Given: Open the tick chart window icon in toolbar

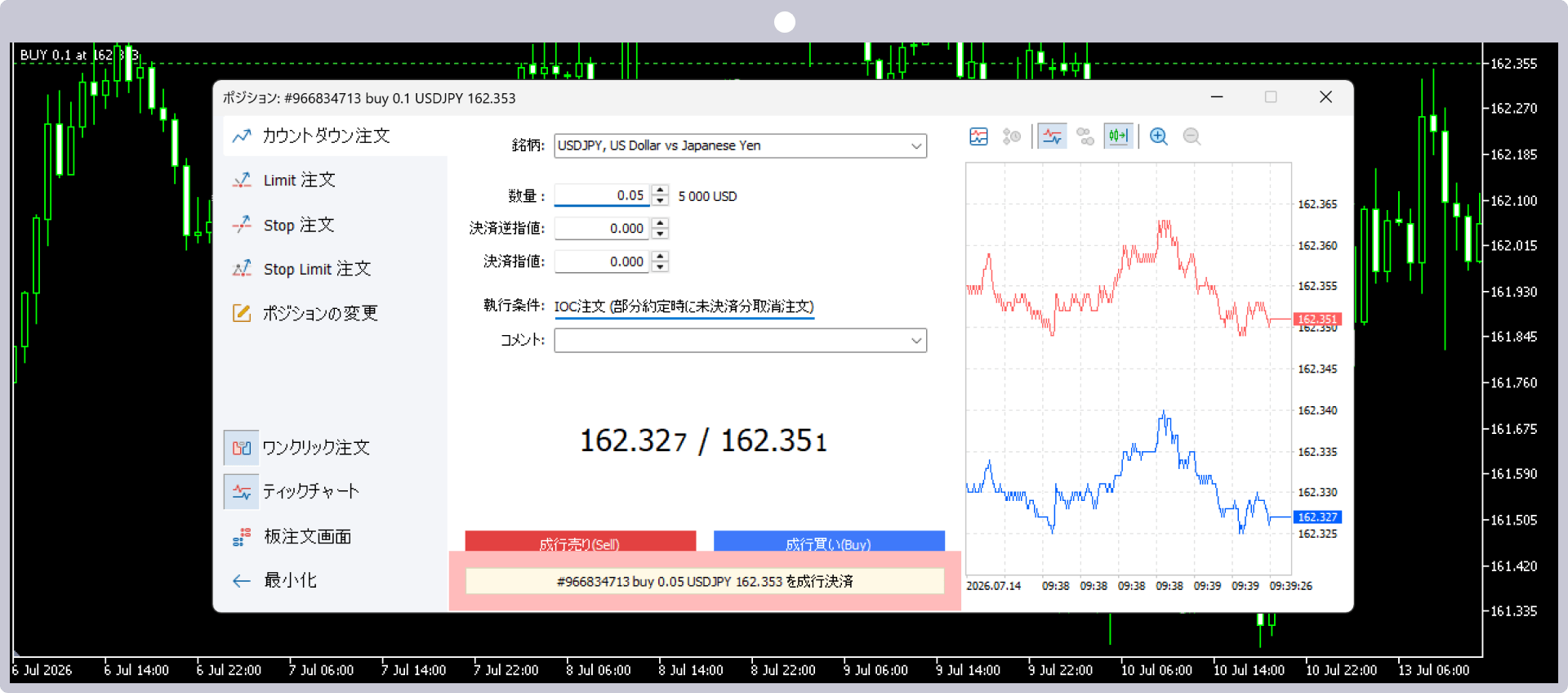Looking at the screenshot, I should coord(978,136).
